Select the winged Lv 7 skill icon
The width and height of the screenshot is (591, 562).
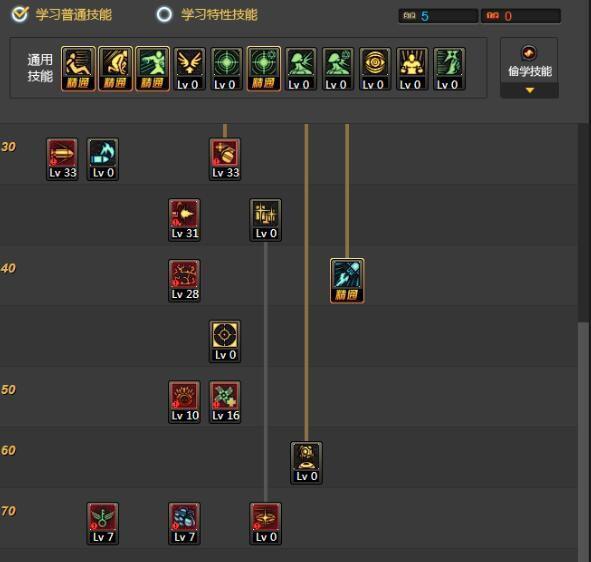click(103, 524)
